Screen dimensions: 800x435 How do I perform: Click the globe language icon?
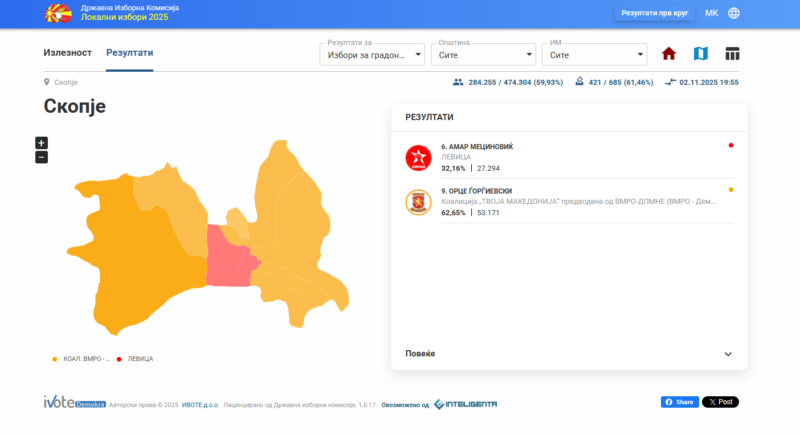click(x=734, y=13)
